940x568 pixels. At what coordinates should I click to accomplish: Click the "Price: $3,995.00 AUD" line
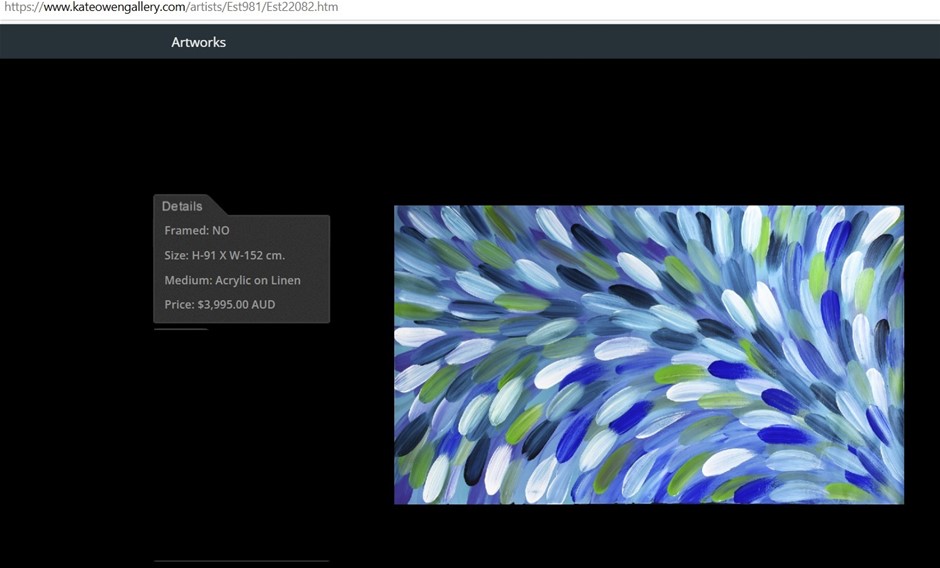(x=219, y=304)
